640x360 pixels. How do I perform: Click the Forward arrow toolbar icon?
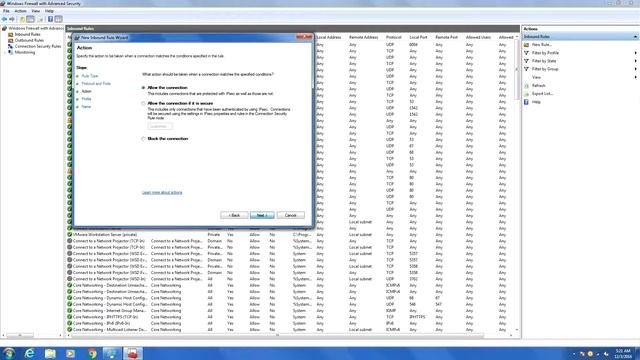[x=12, y=19]
